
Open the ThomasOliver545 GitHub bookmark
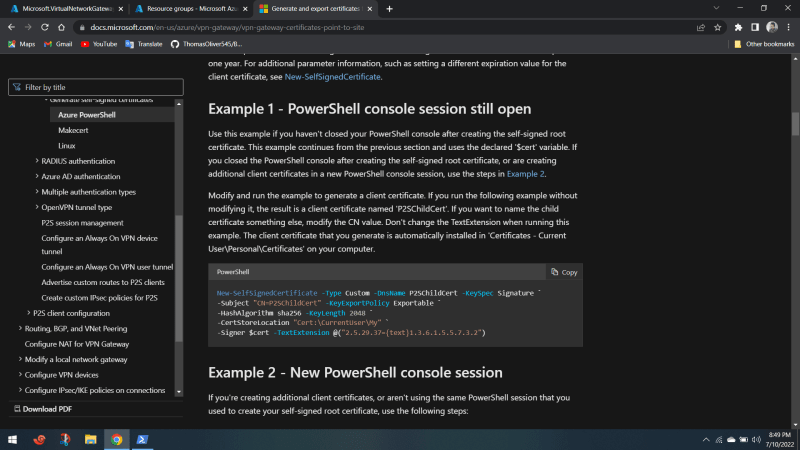[207, 44]
